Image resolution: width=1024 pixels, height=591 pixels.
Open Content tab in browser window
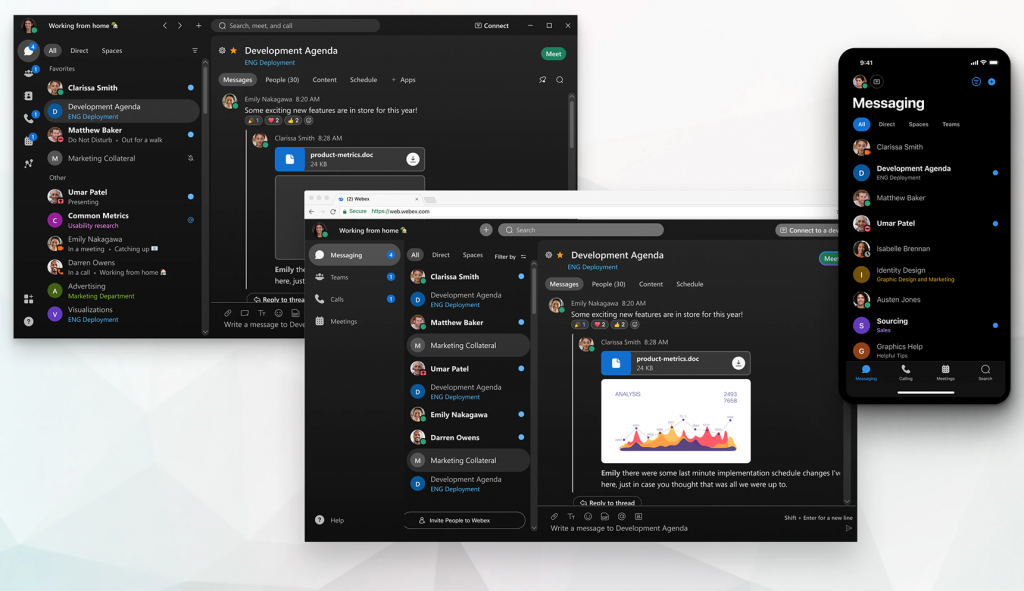tap(650, 284)
